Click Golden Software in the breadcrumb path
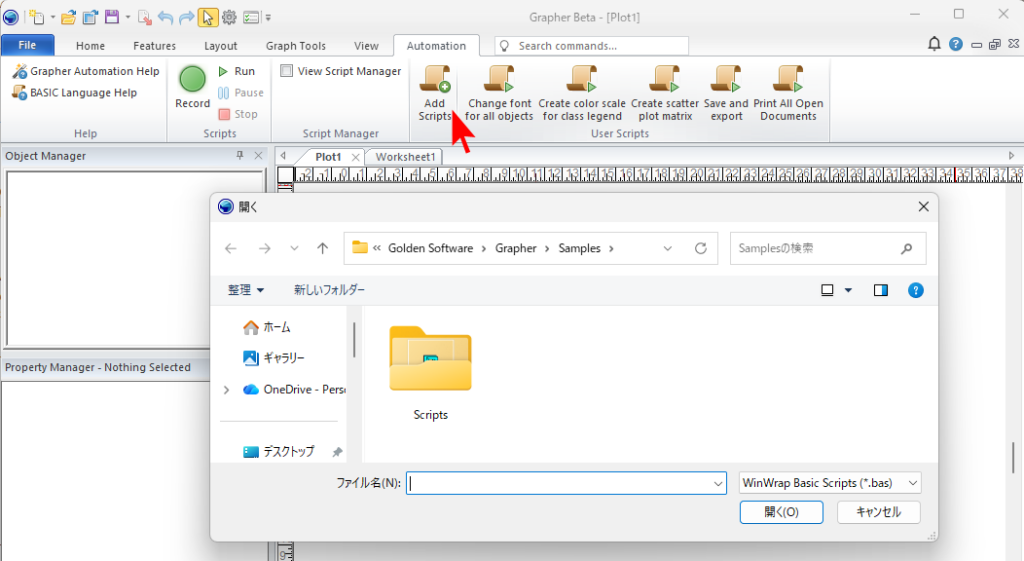Screen dimensions: 1024x561 tap(430, 248)
